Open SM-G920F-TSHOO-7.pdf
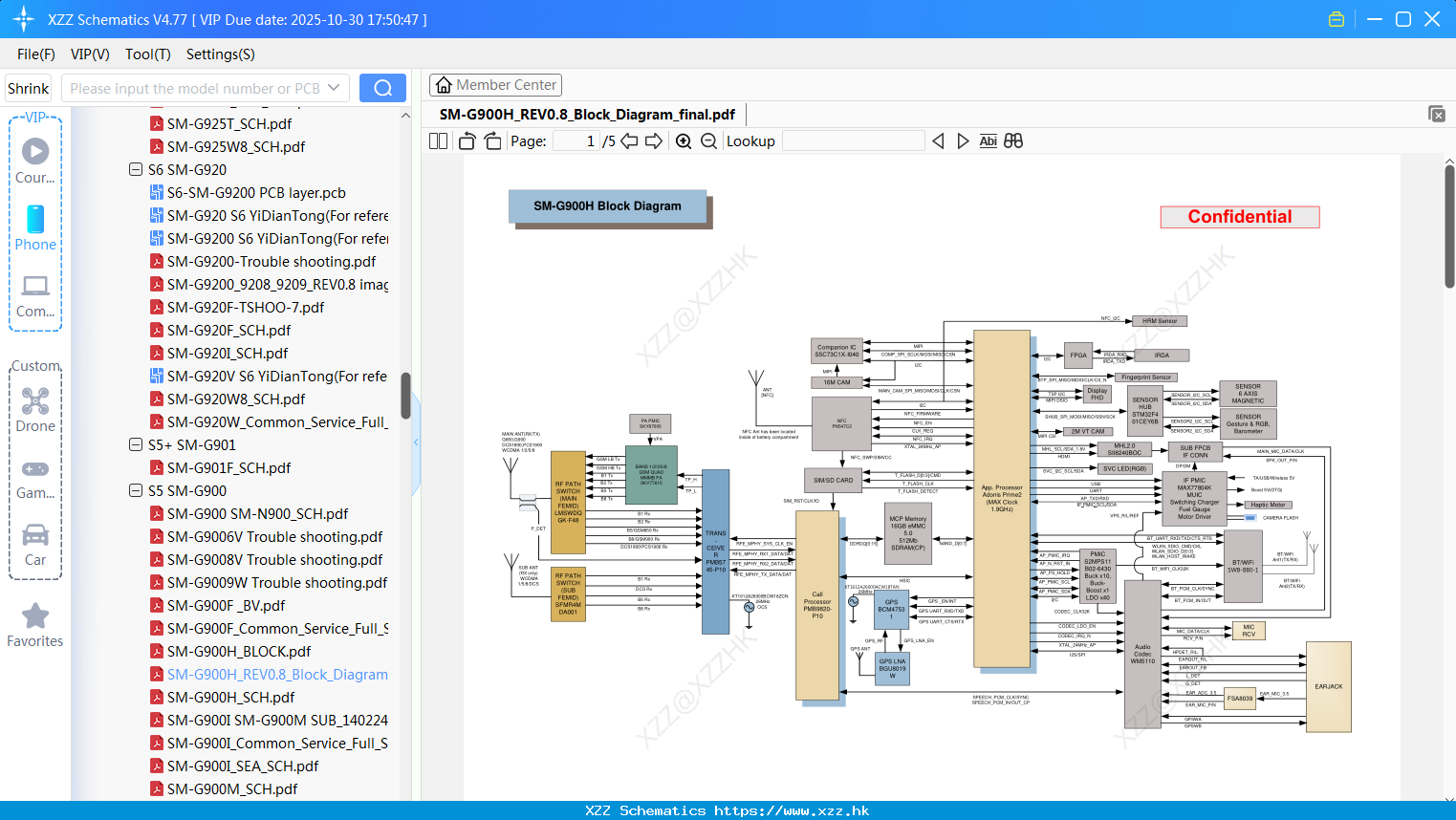1456x820 pixels. 236,307
